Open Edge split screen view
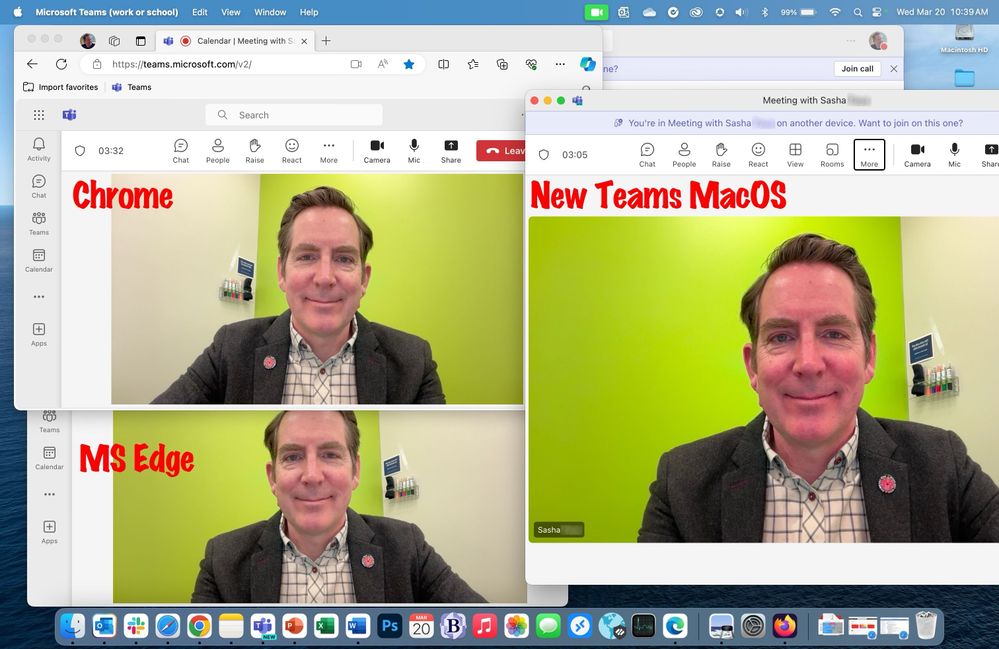The height and width of the screenshot is (649, 999). click(443, 64)
